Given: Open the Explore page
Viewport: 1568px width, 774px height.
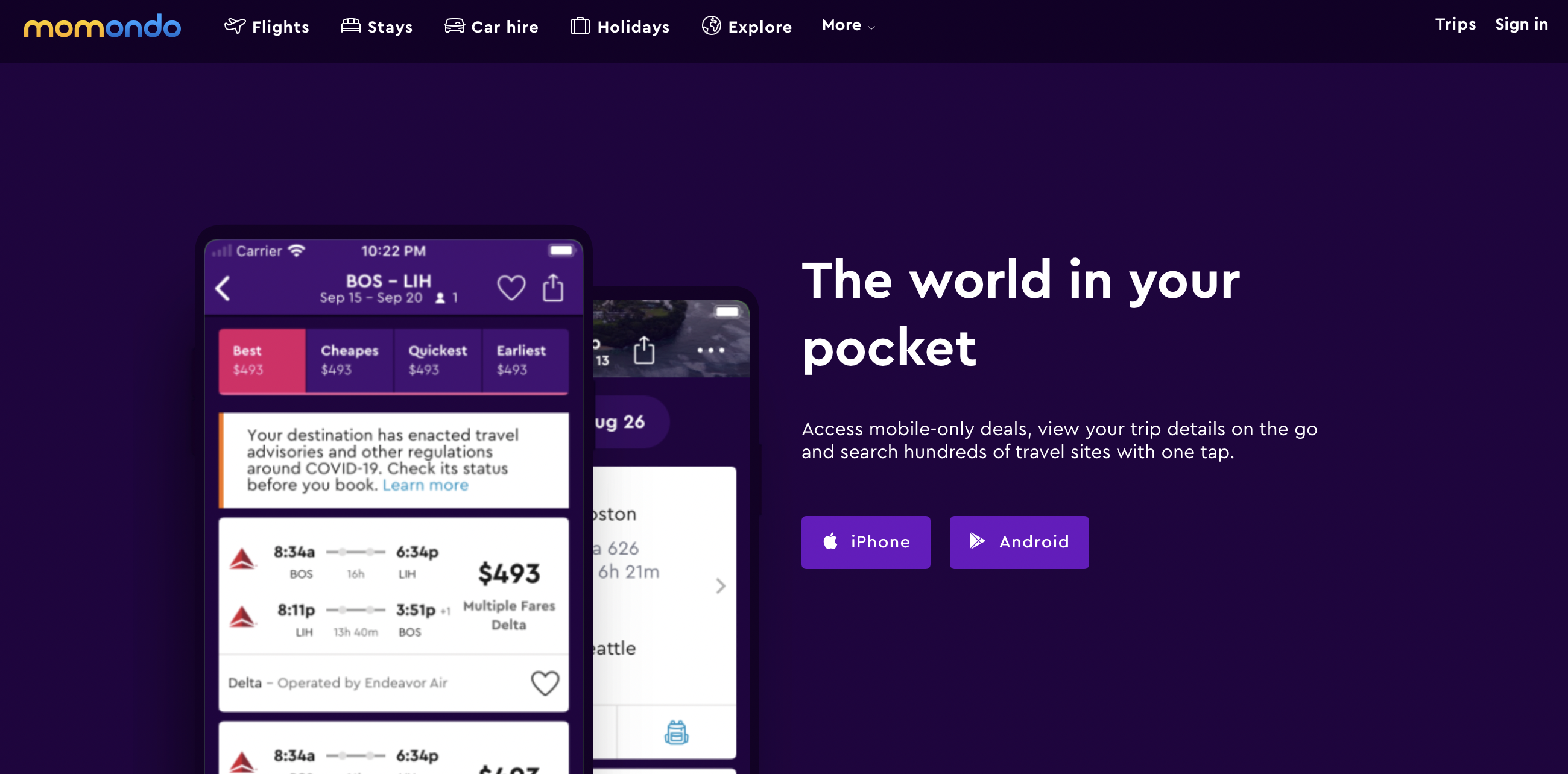Looking at the screenshot, I should 746,26.
